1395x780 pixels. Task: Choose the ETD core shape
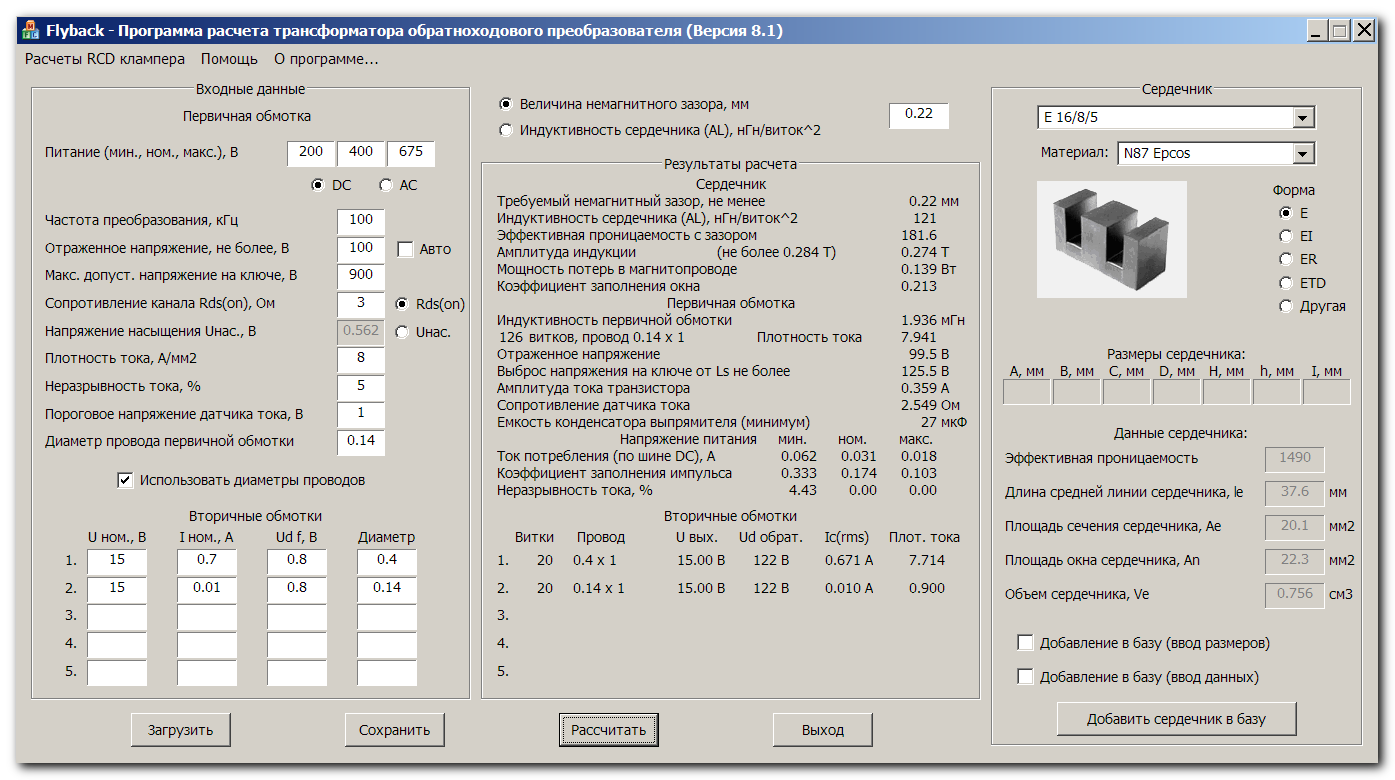1286,283
